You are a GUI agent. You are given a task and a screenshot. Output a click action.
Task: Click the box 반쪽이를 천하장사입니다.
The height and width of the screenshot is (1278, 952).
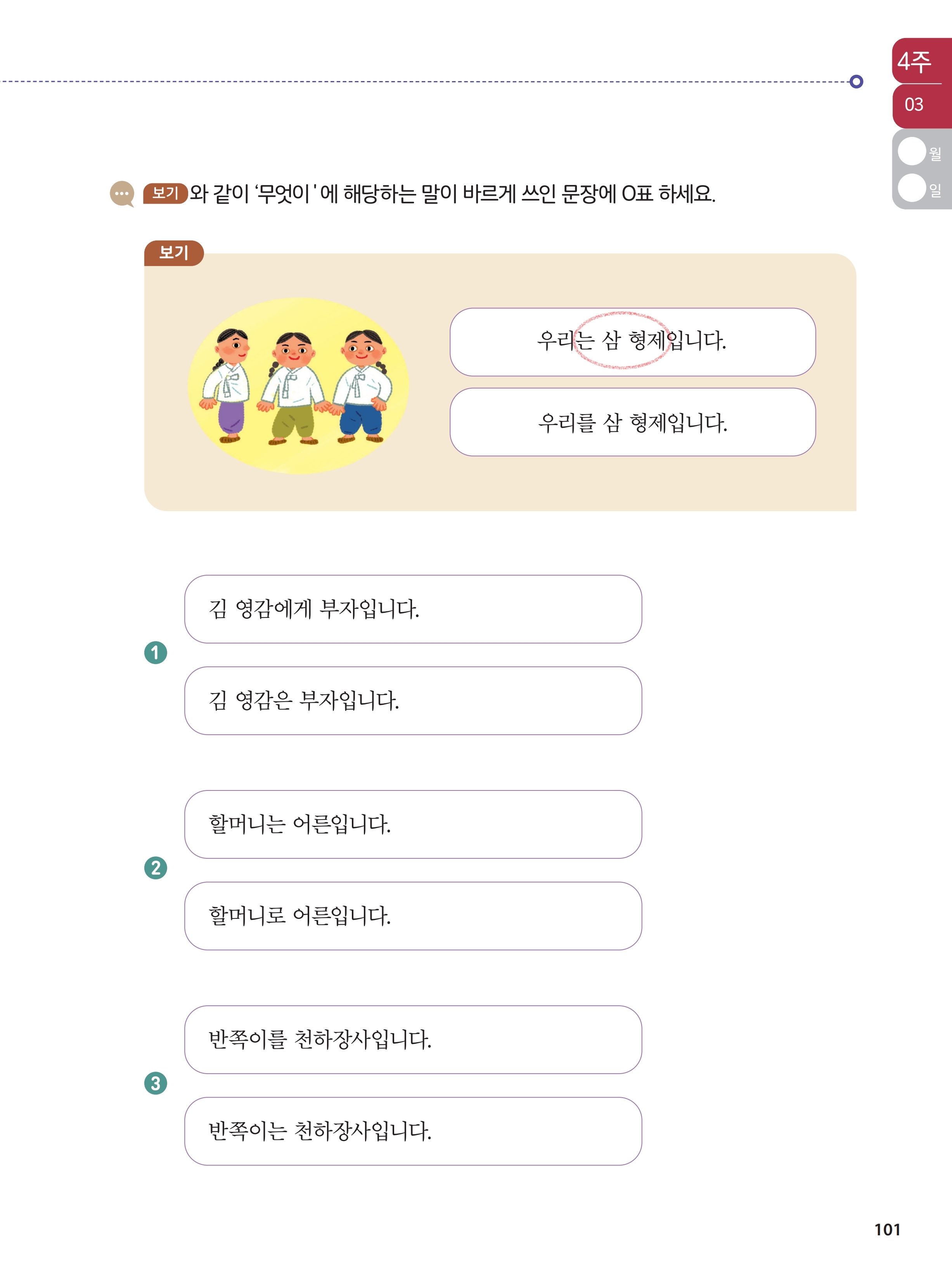tap(413, 1039)
